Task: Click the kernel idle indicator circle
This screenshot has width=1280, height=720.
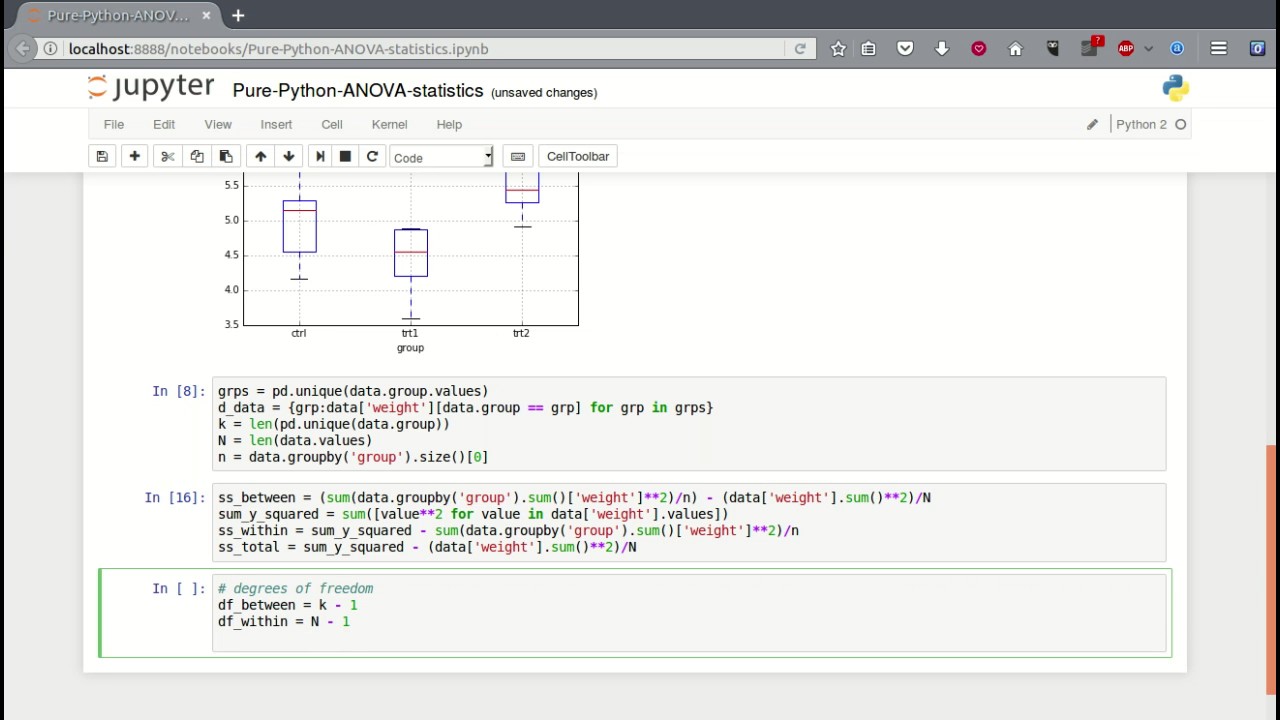Action: point(1180,124)
